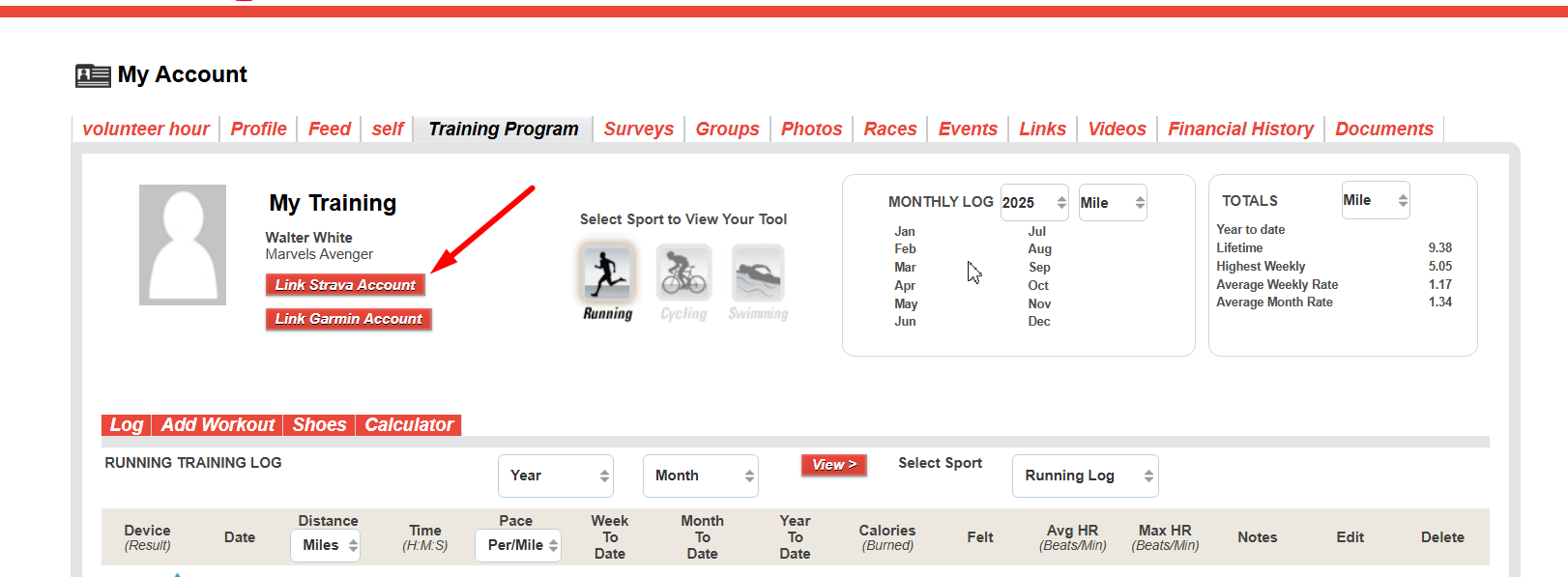Click the Link Strava Account button
Image resolution: width=1568 pixels, height=577 pixels.
click(x=345, y=285)
